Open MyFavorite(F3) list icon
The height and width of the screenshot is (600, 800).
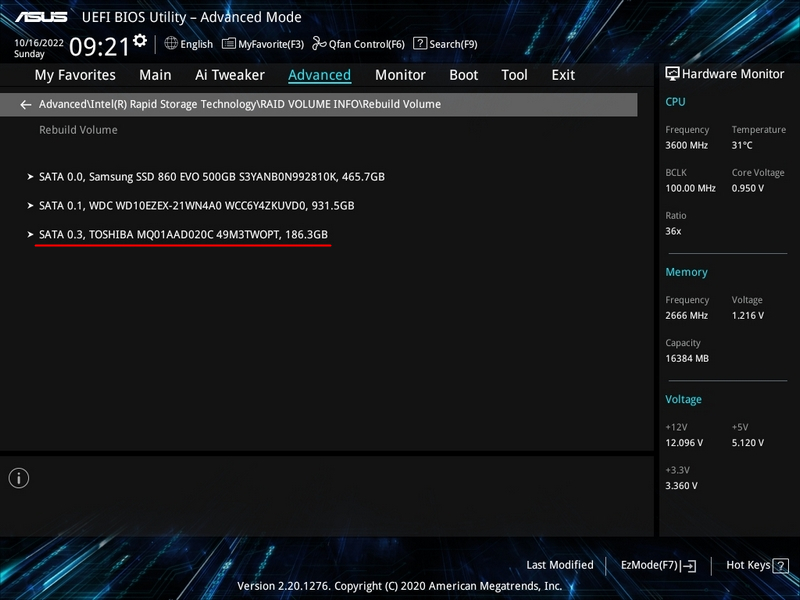[x=229, y=44]
